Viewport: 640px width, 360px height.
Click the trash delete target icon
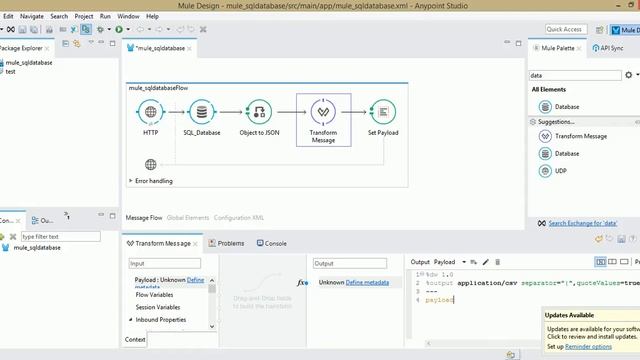pos(498,262)
